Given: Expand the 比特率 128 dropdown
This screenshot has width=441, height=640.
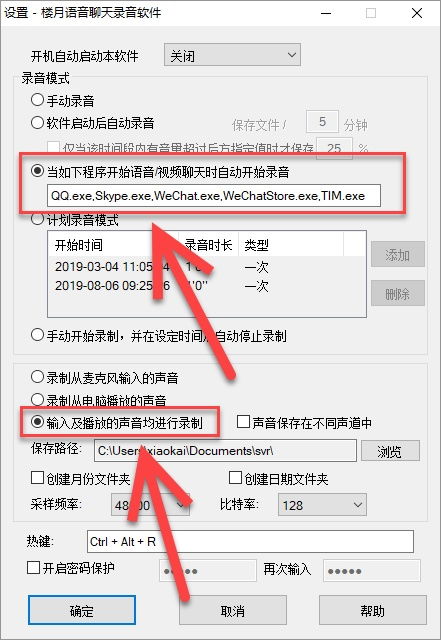Looking at the screenshot, I should click(x=322, y=505).
